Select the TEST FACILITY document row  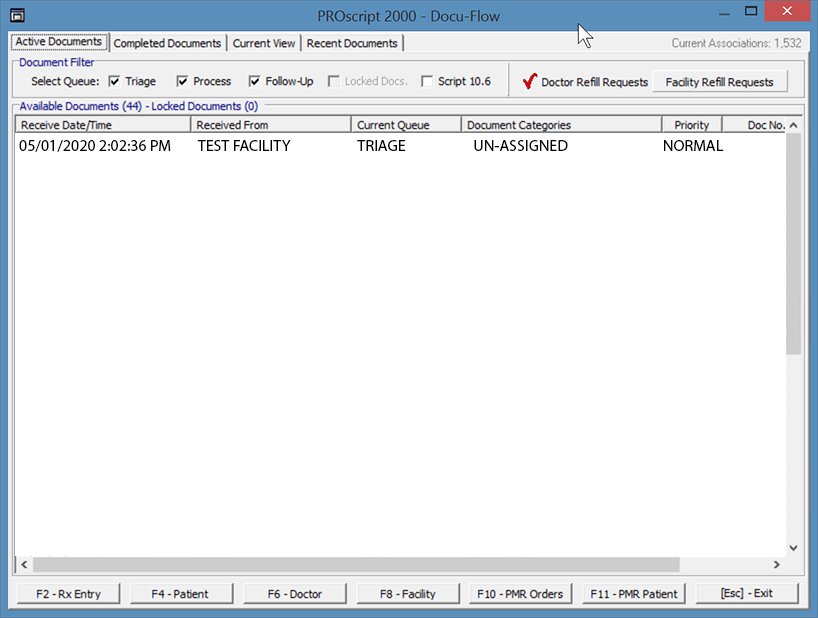coord(243,146)
